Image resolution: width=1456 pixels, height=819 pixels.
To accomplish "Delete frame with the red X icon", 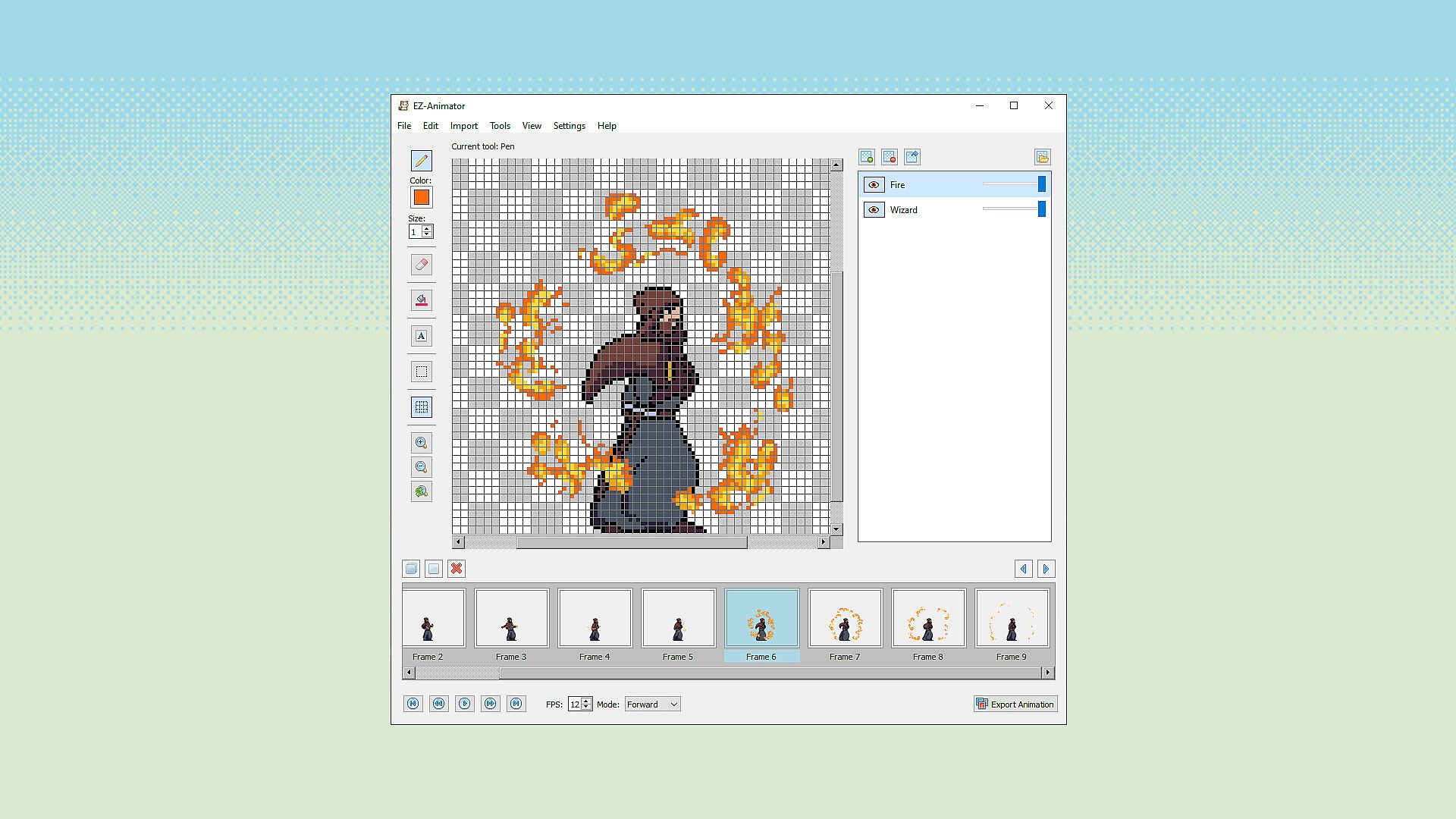I will point(457,569).
